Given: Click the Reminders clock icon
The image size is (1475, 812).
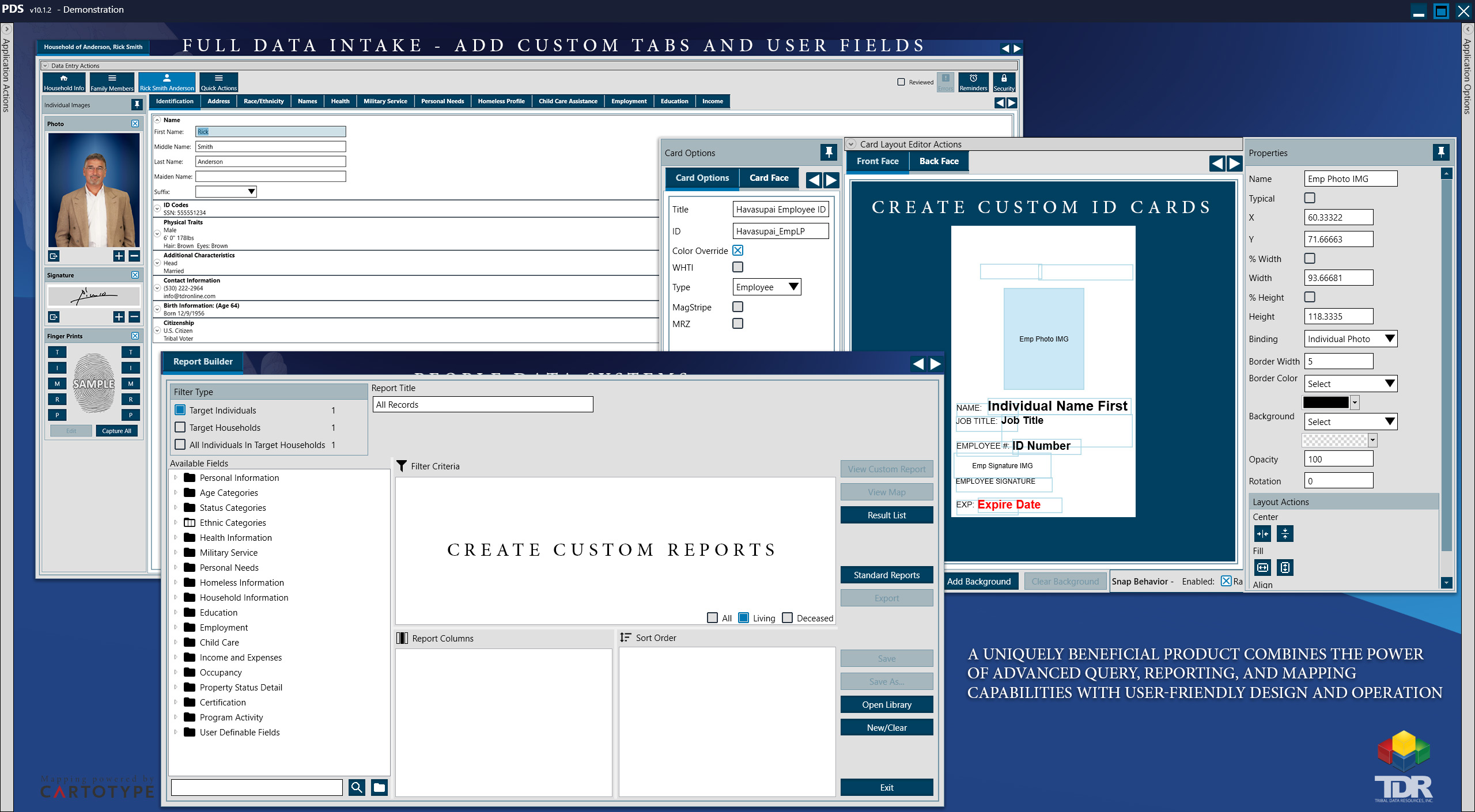Looking at the screenshot, I should [x=973, y=79].
